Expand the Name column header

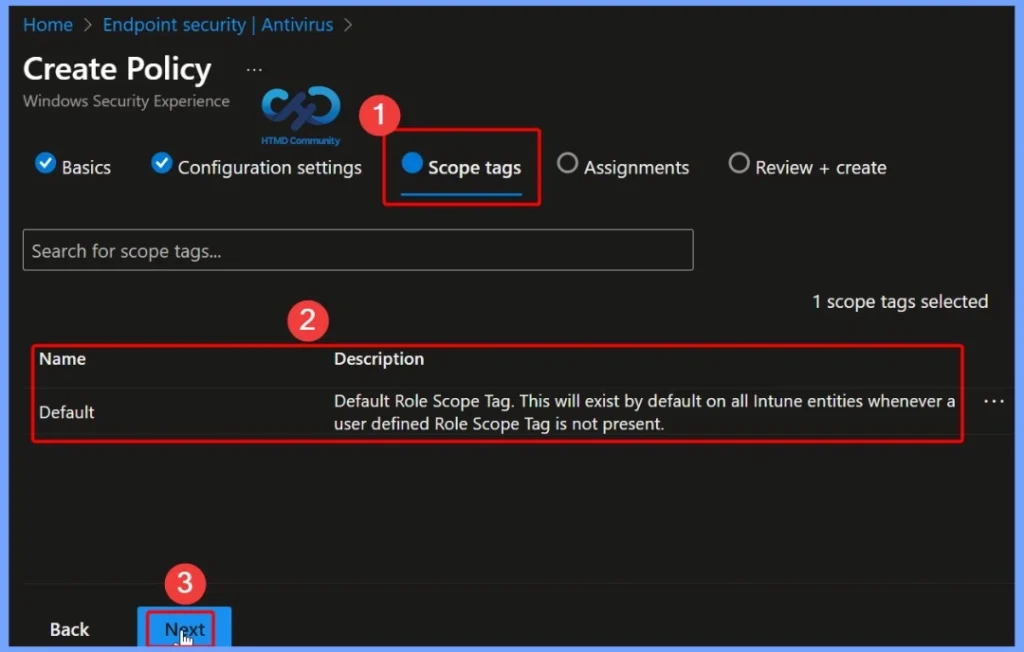pos(62,358)
